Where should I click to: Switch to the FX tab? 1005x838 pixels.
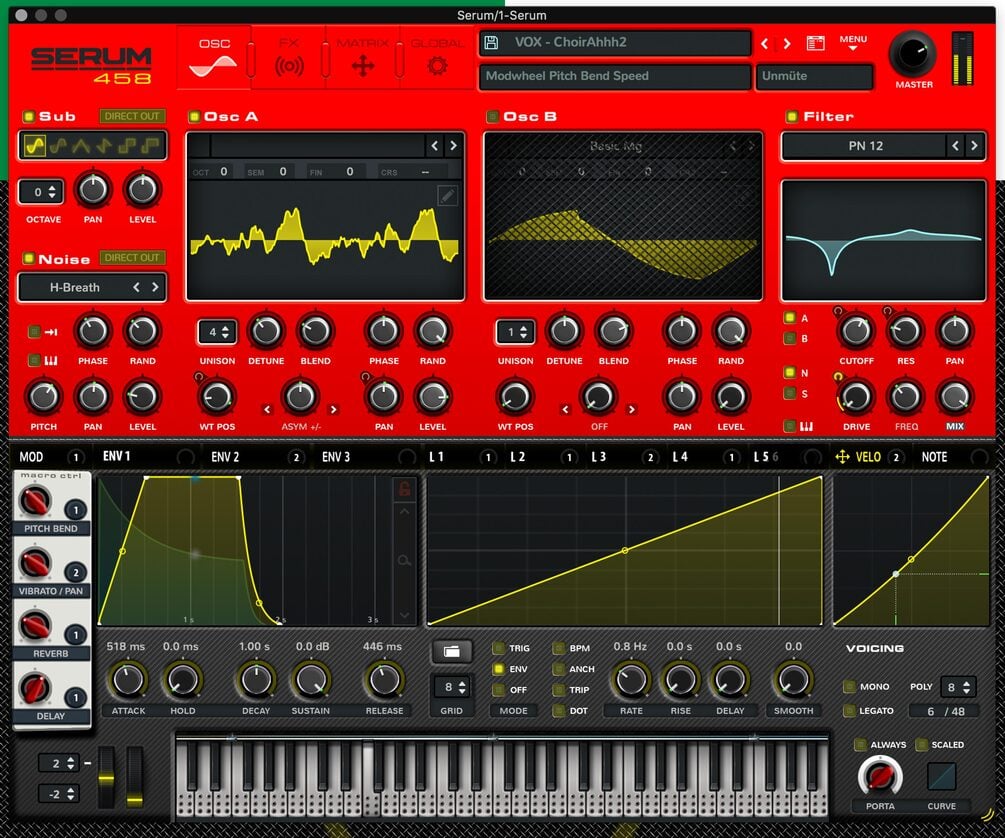tap(289, 58)
